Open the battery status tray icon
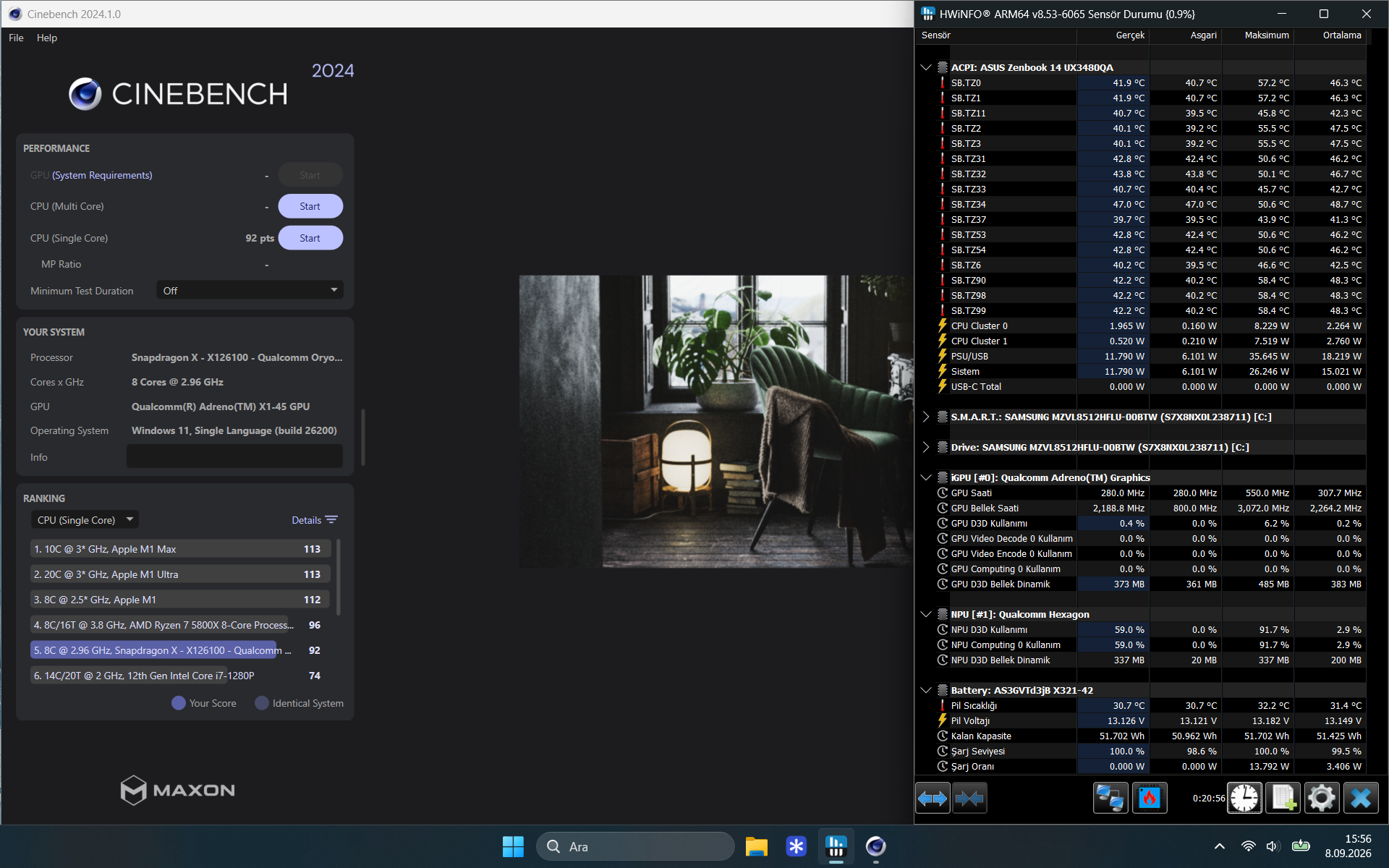This screenshot has width=1389, height=868. tap(1301, 846)
